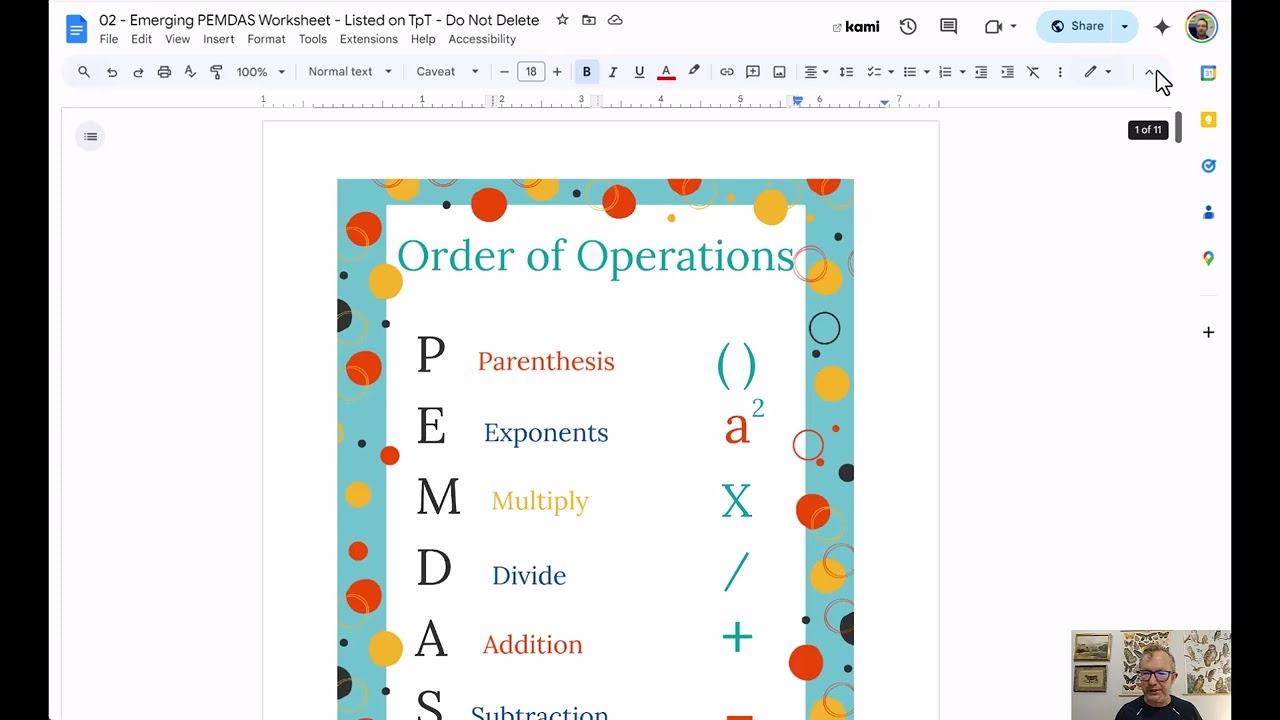
Task: Redo last action
Action: click(138, 72)
